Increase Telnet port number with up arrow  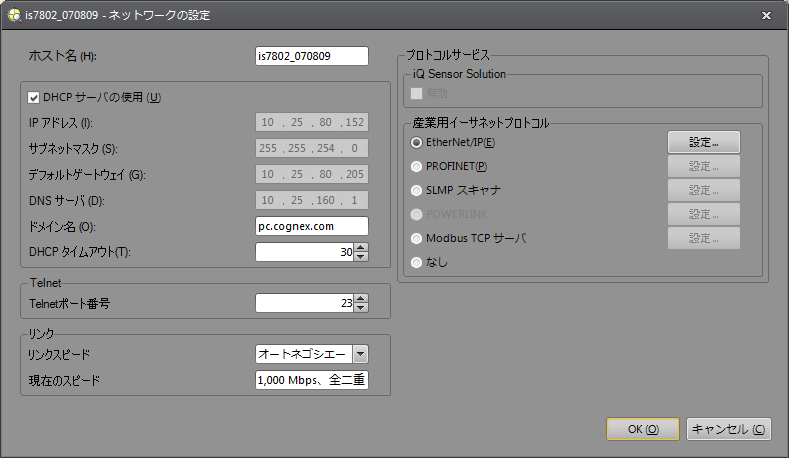tap(361, 298)
